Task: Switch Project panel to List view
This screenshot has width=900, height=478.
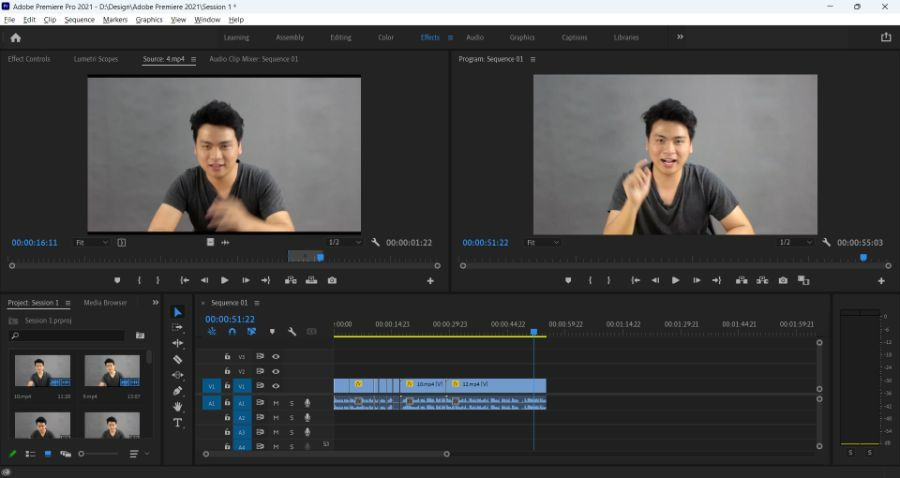Action: tap(30, 454)
